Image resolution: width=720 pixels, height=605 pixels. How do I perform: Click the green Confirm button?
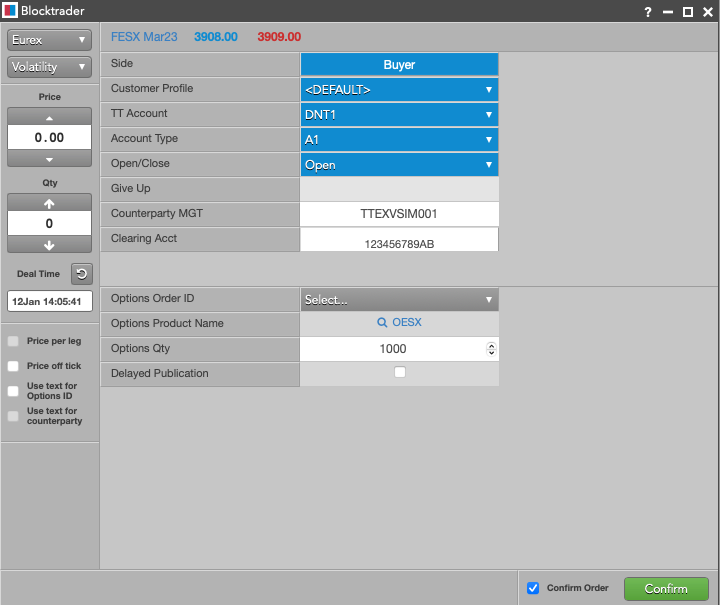tap(666, 589)
